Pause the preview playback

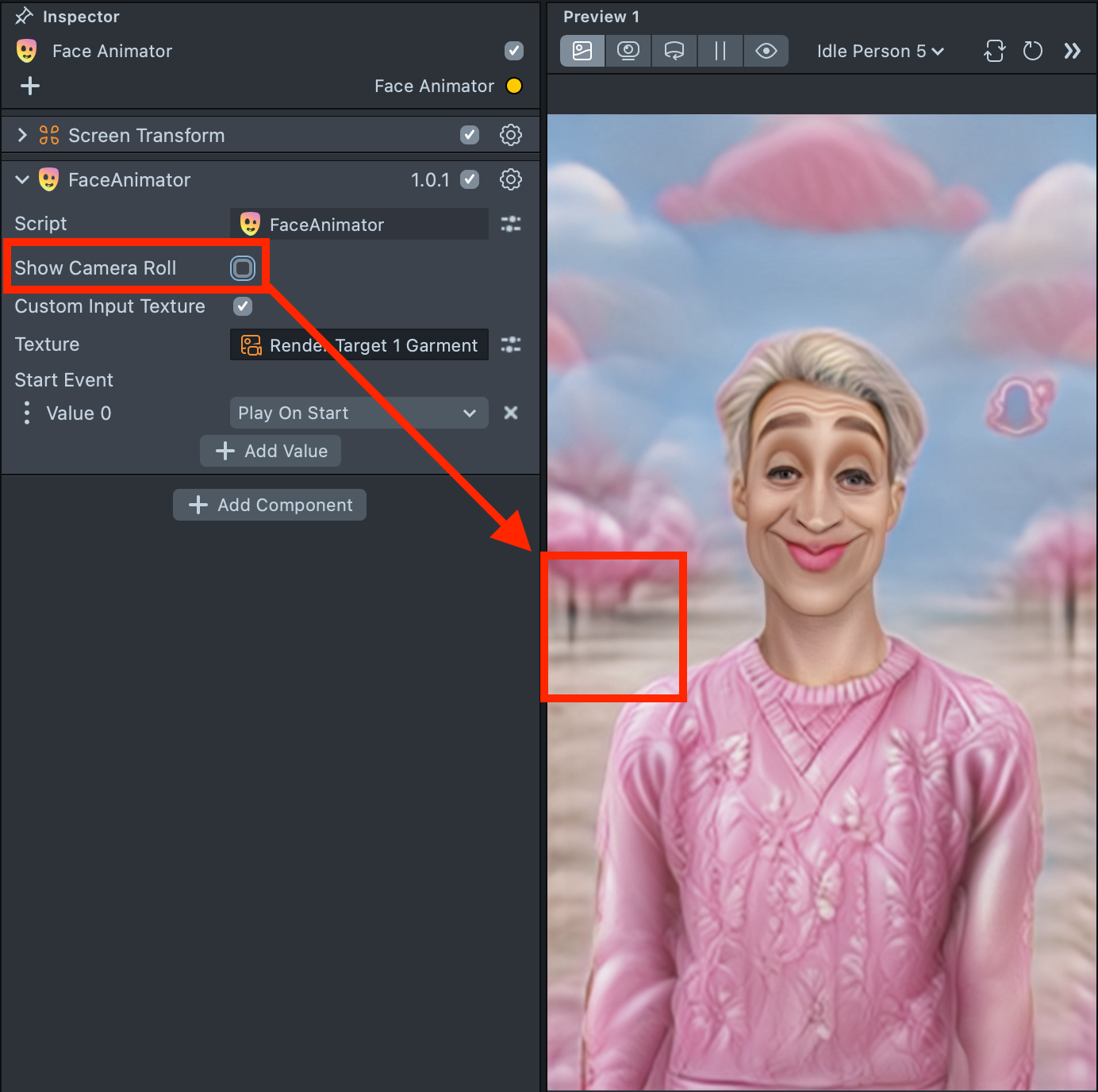(x=720, y=51)
